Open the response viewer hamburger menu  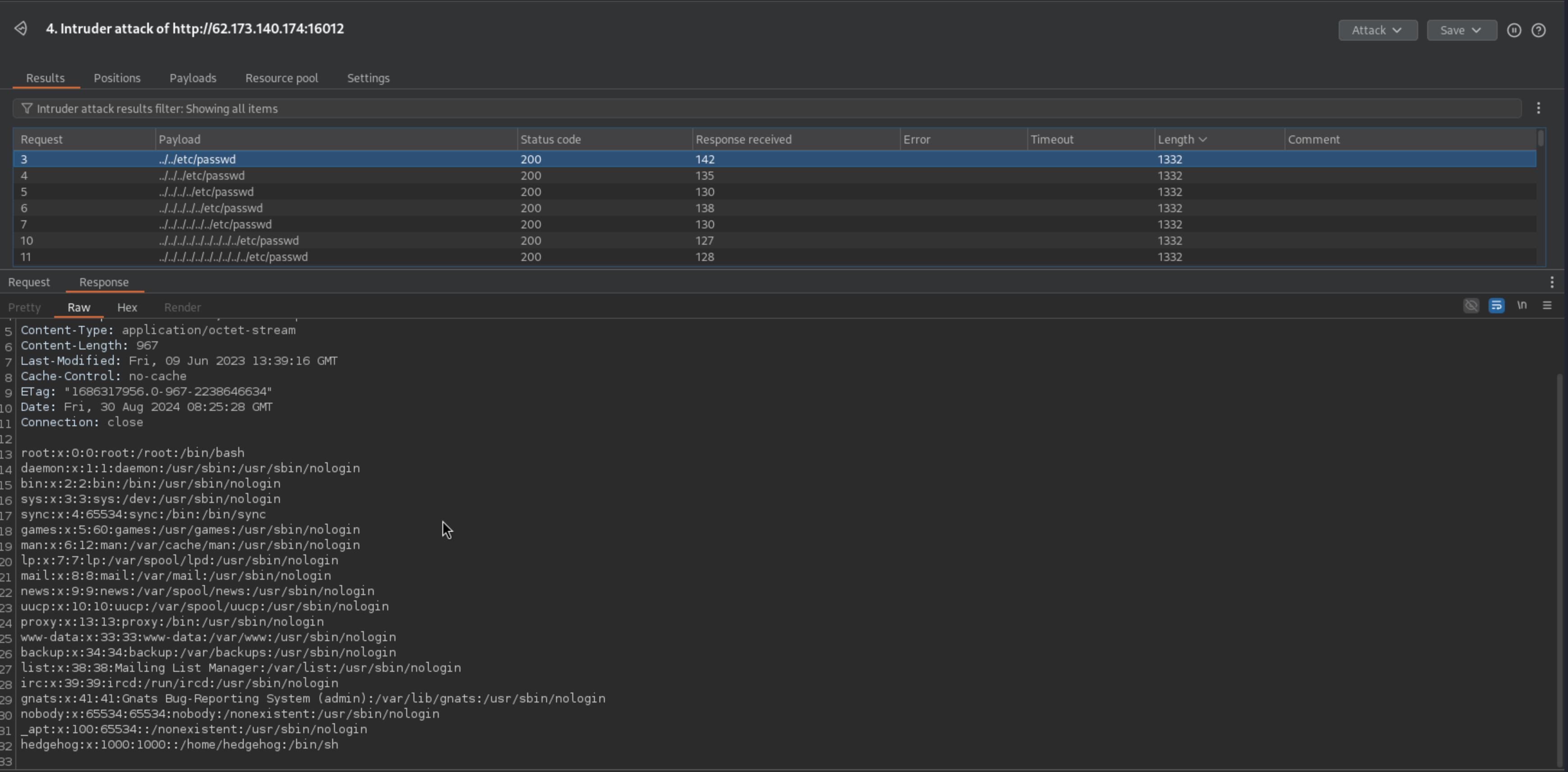coord(1547,306)
